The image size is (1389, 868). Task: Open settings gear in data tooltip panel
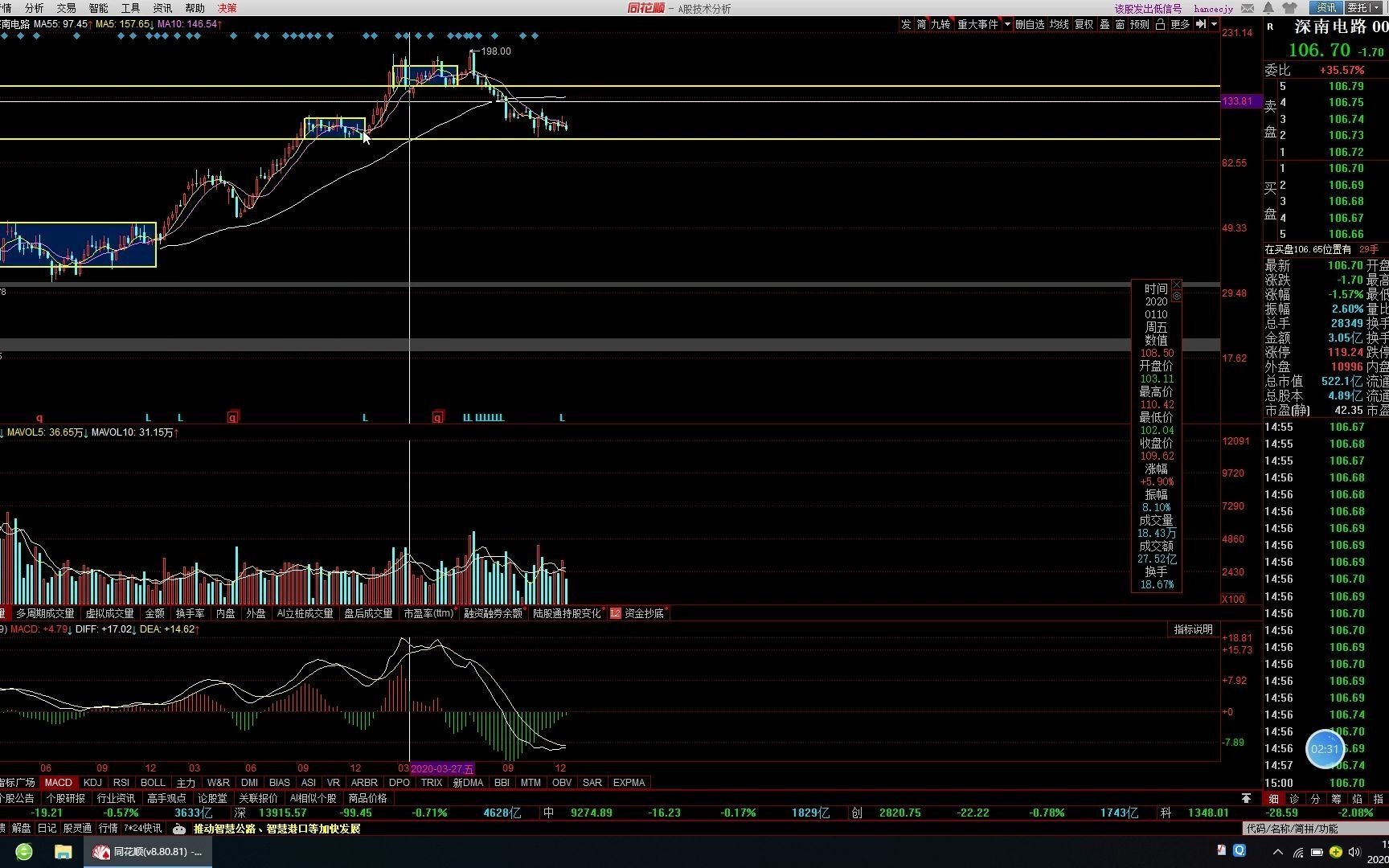coord(1177,296)
